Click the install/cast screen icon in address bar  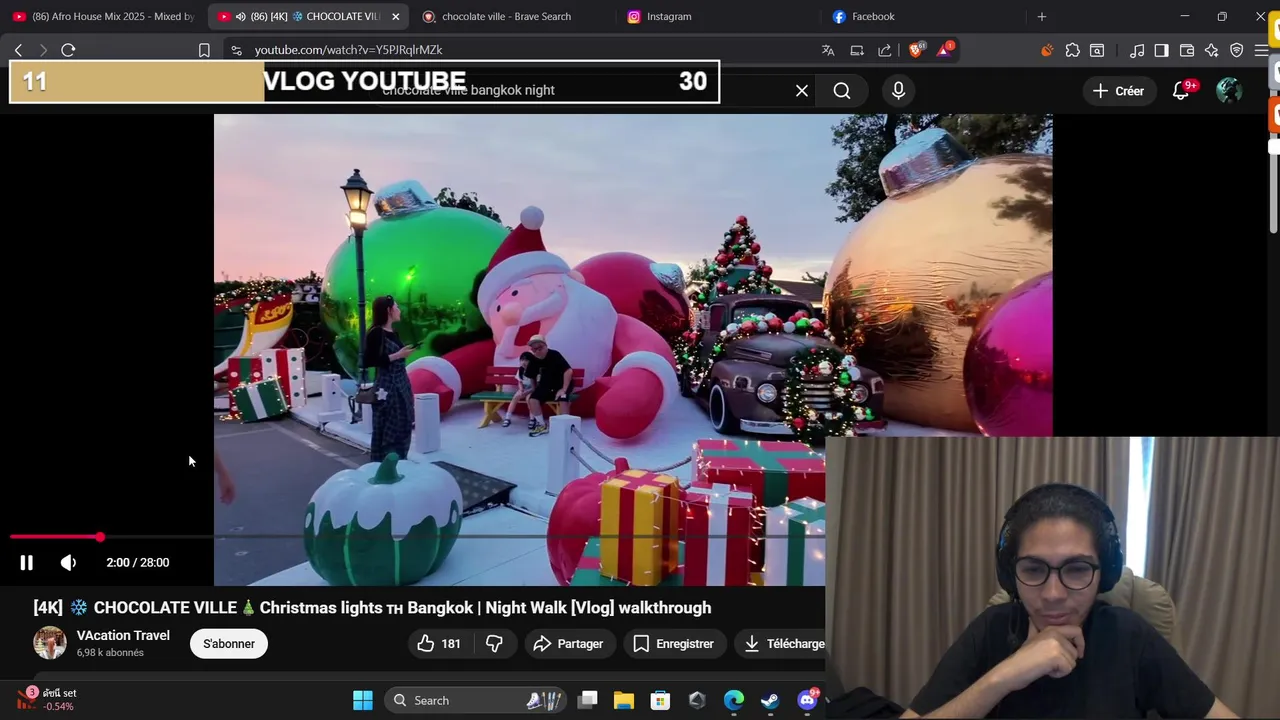pyautogui.click(x=857, y=50)
